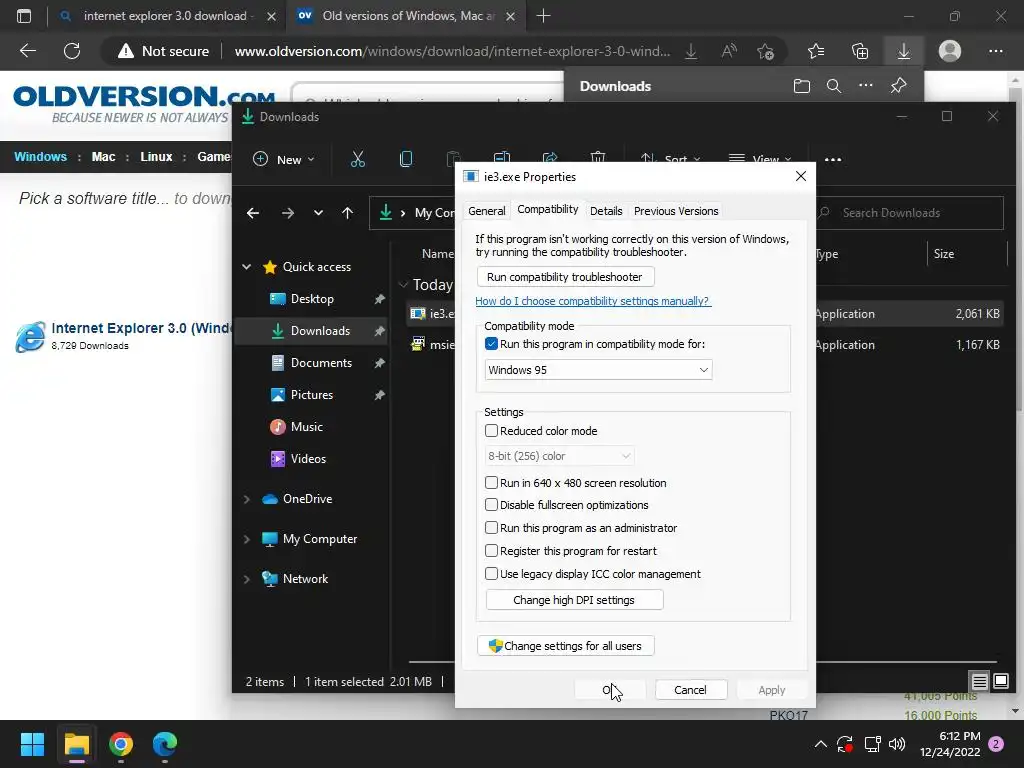Open Edge collections icon
Screen dimensions: 1024x768
[860, 51]
